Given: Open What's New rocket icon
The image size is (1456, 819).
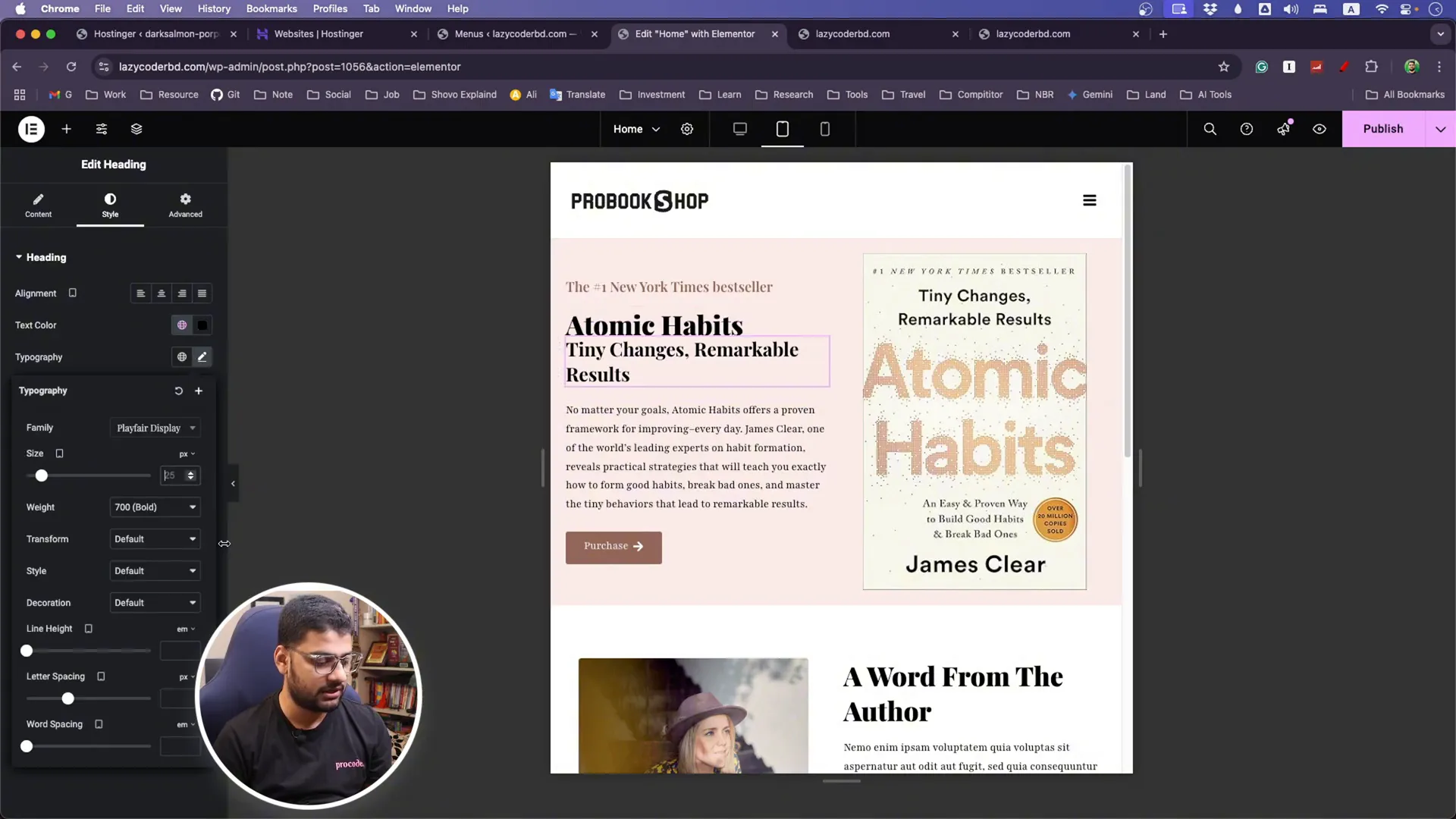Looking at the screenshot, I should tap(1283, 129).
